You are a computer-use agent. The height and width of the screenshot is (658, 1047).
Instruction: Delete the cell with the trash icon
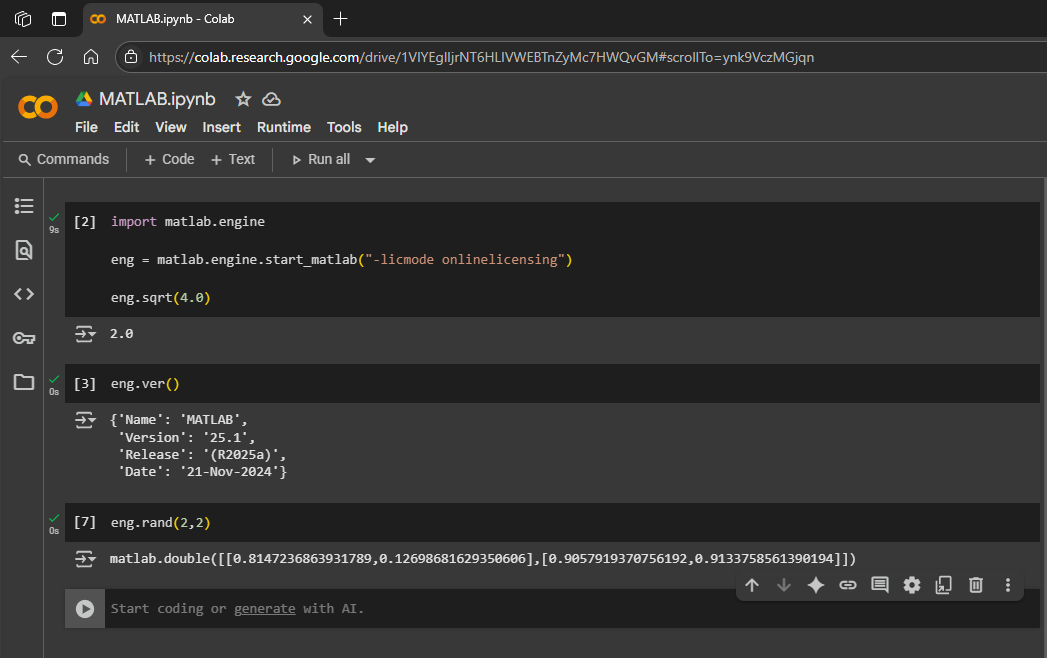(x=976, y=586)
